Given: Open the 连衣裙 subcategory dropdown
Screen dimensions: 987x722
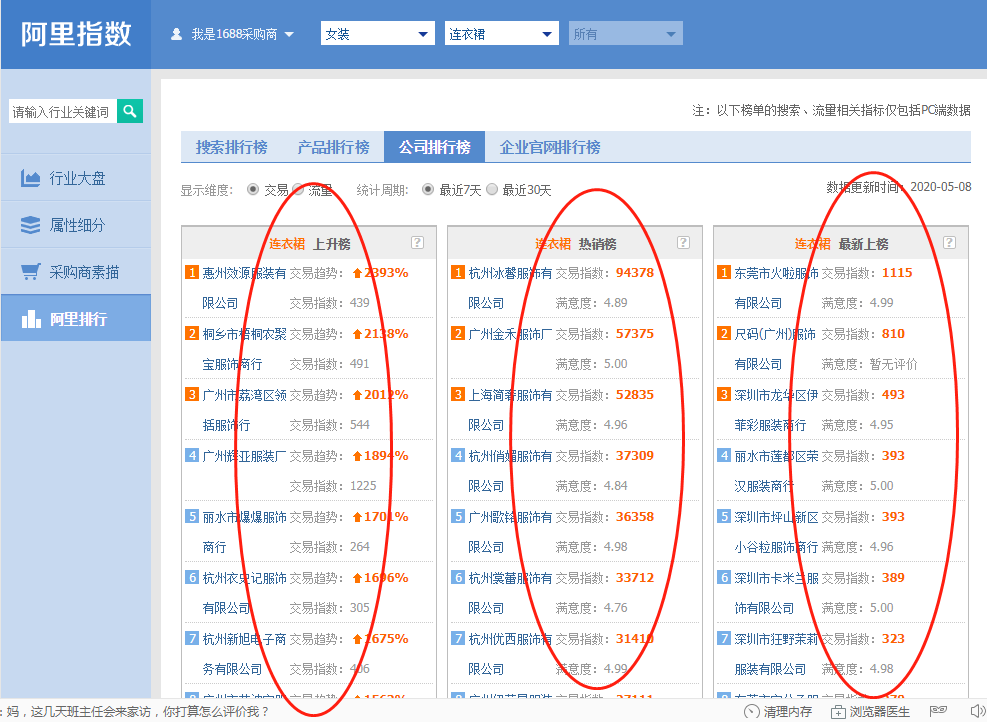Looking at the screenshot, I should (502, 33).
